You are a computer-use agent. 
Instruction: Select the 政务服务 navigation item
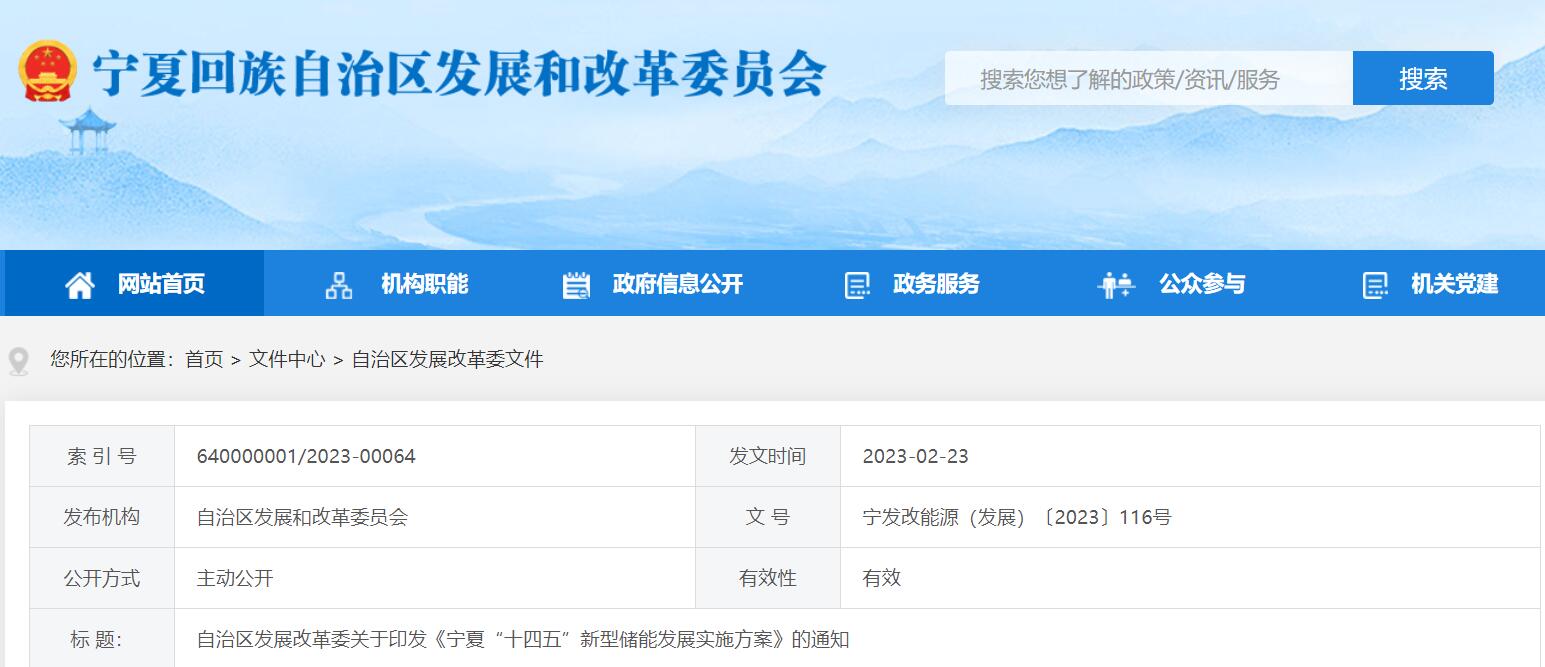click(x=936, y=284)
